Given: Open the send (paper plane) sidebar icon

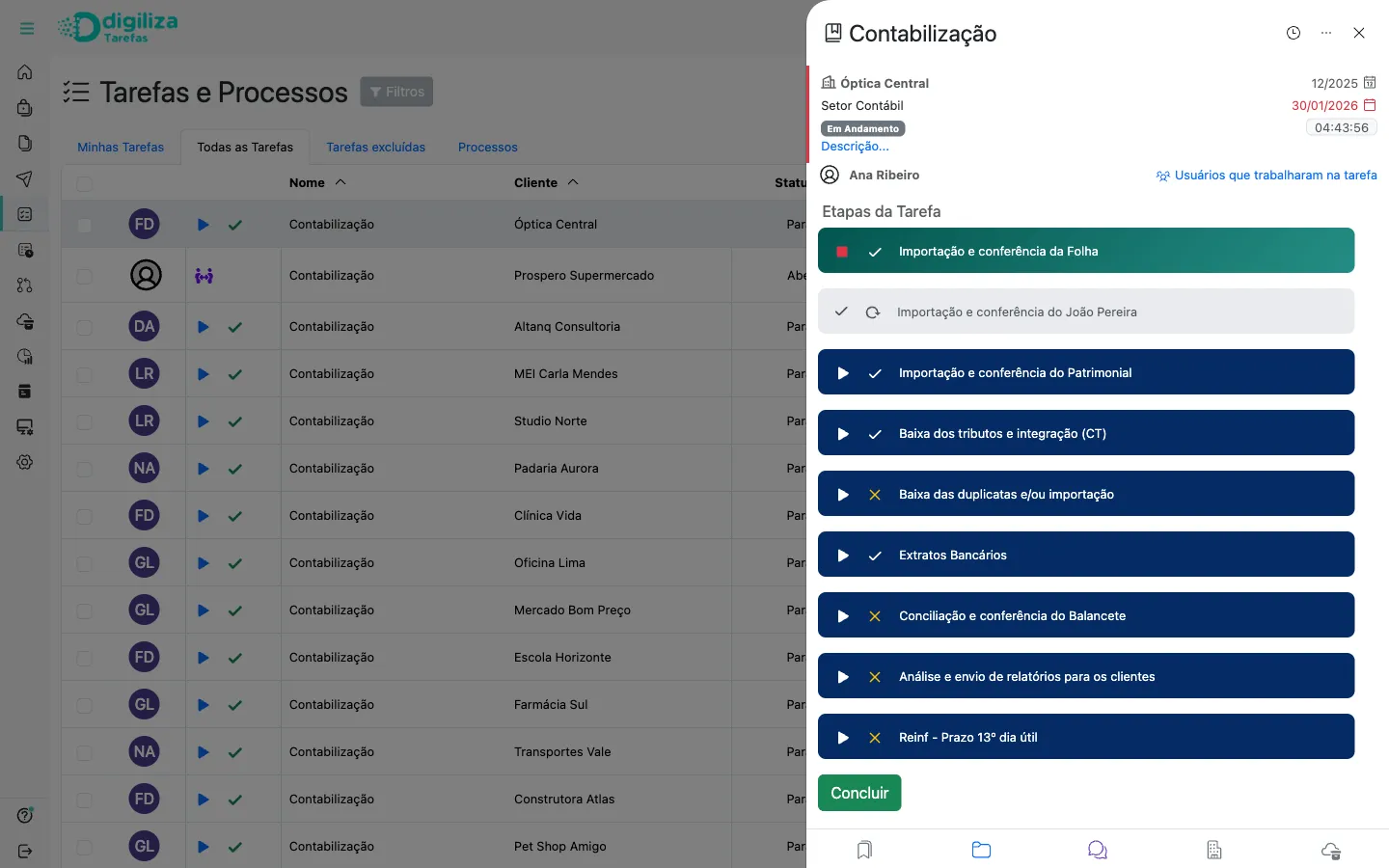Looking at the screenshot, I should [25, 178].
